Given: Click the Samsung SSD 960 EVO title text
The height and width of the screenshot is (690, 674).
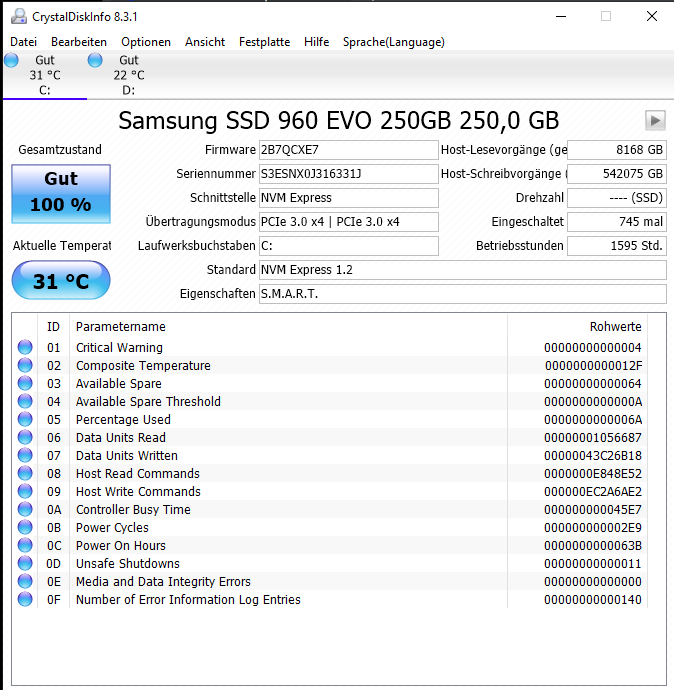Looking at the screenshot, I should tap(338, 120).
